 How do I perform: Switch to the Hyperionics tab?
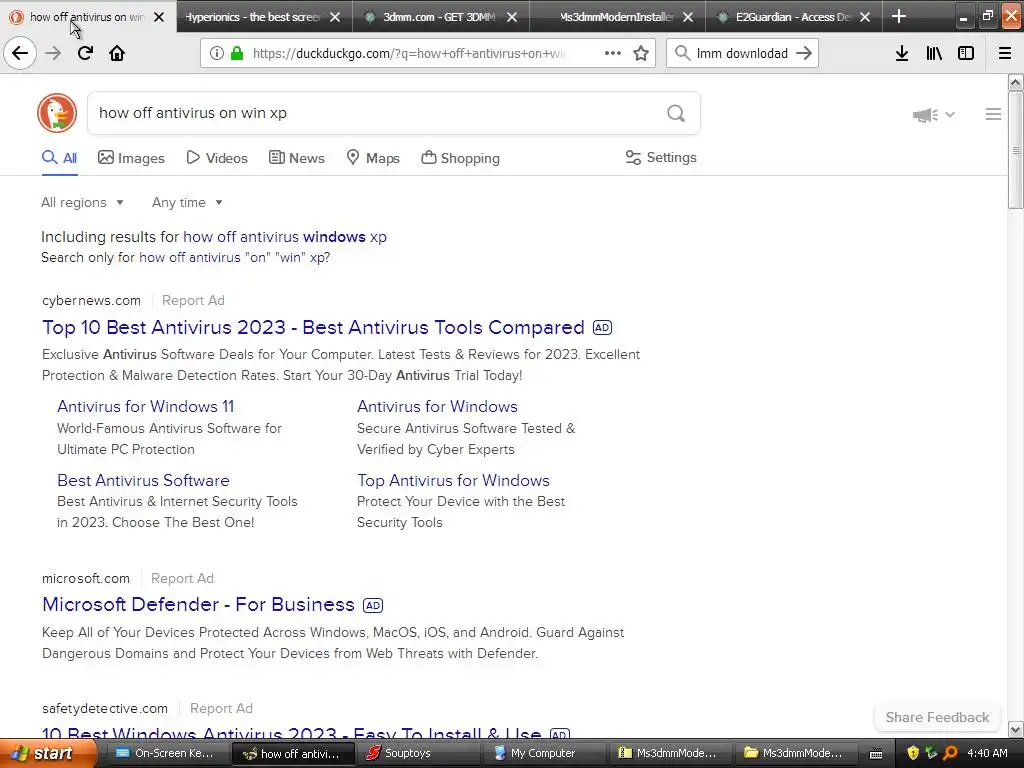click(253, 17)
